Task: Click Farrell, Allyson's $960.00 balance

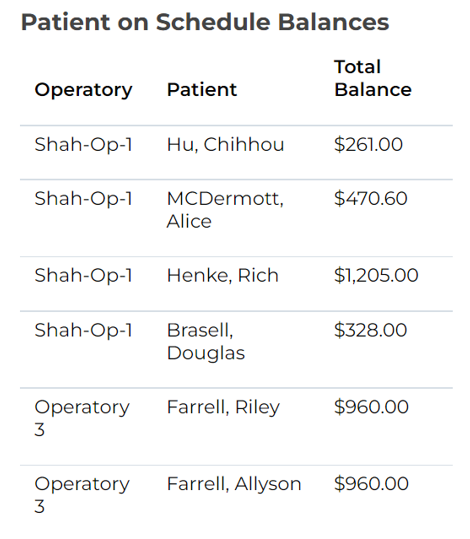Action: [x=371, y=484]
